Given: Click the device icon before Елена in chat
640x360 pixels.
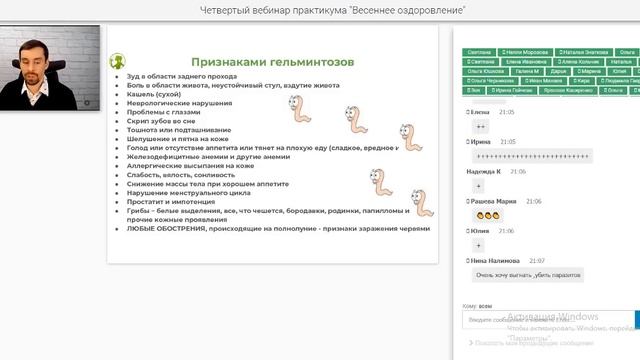Looking at the screenshot, I should pyautogui.click(x=468, y=112).
